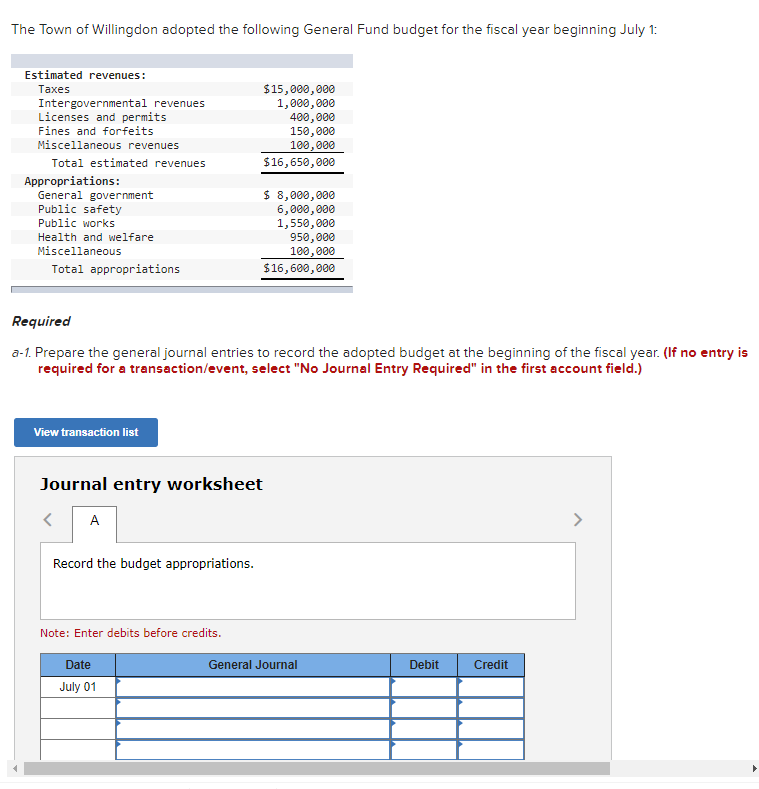This screenshot has width=759, height=789.
Task: Click fourth row Debit cell
Action: pyautogui.click(x=424, y=750)
